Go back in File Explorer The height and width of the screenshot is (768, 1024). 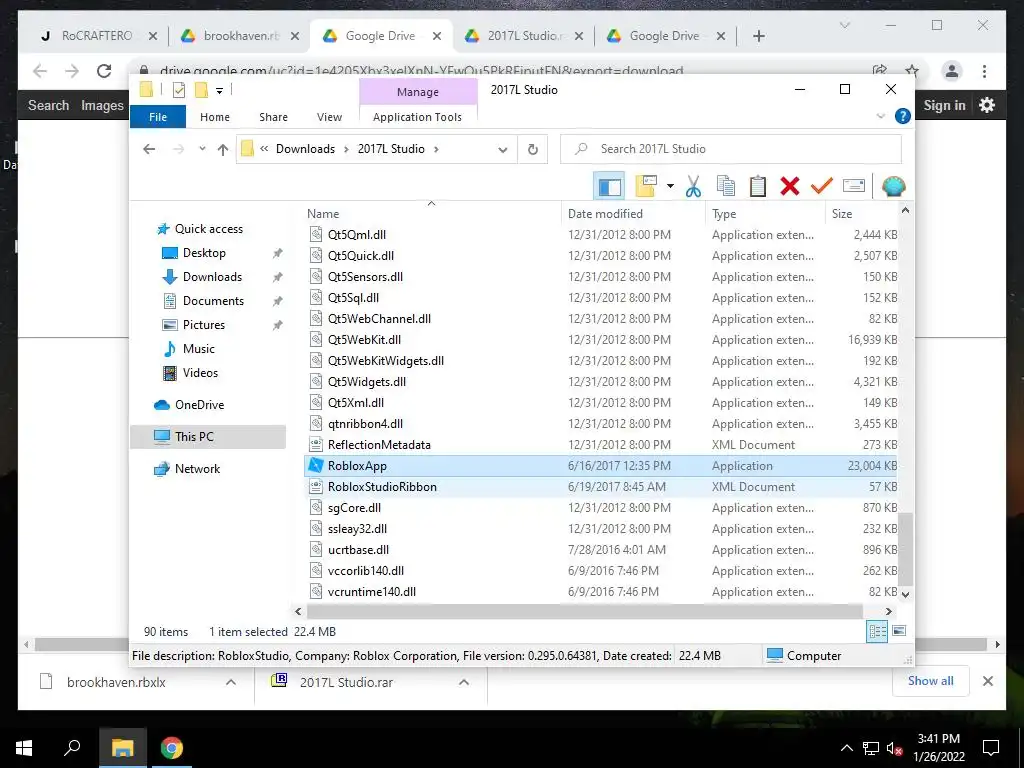coord(149,149)
